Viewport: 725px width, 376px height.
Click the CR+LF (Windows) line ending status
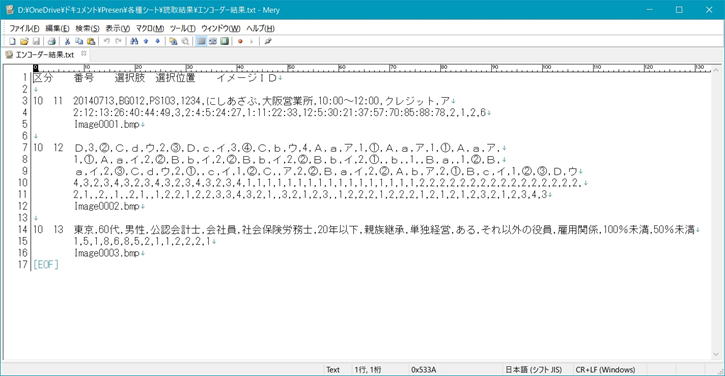(605, 370)
